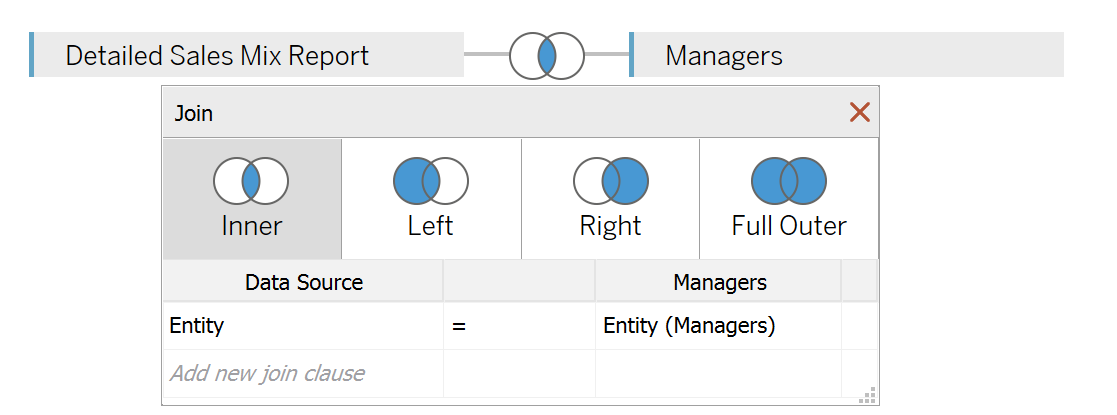
Task: Choose the Right join type label
Action: click(611, 226)
